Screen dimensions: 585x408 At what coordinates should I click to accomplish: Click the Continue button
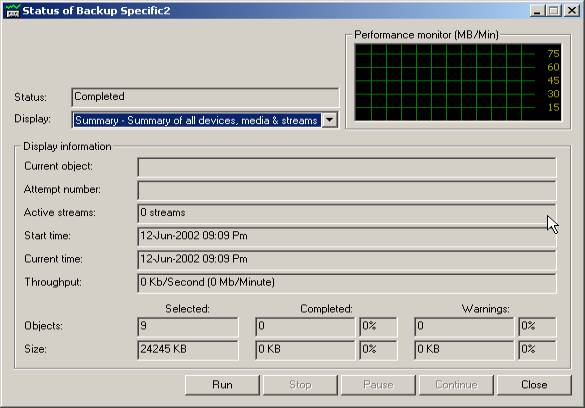click(x=456, y=385)
